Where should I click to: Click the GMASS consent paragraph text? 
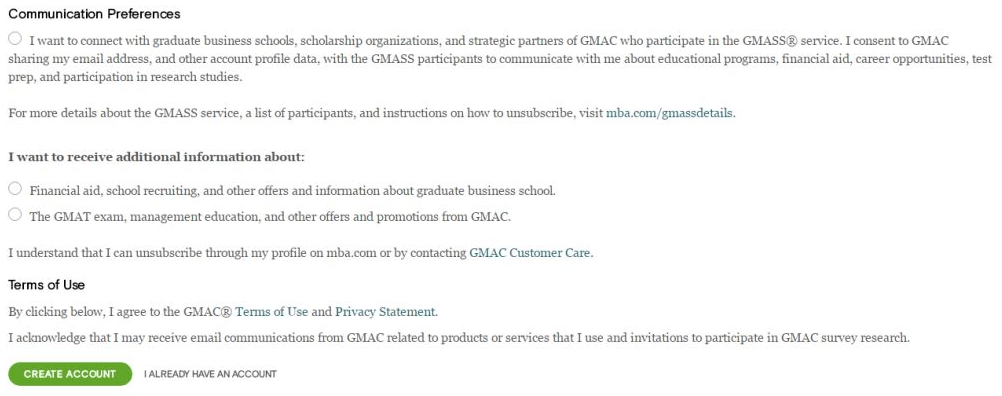(x=500, y=59)
